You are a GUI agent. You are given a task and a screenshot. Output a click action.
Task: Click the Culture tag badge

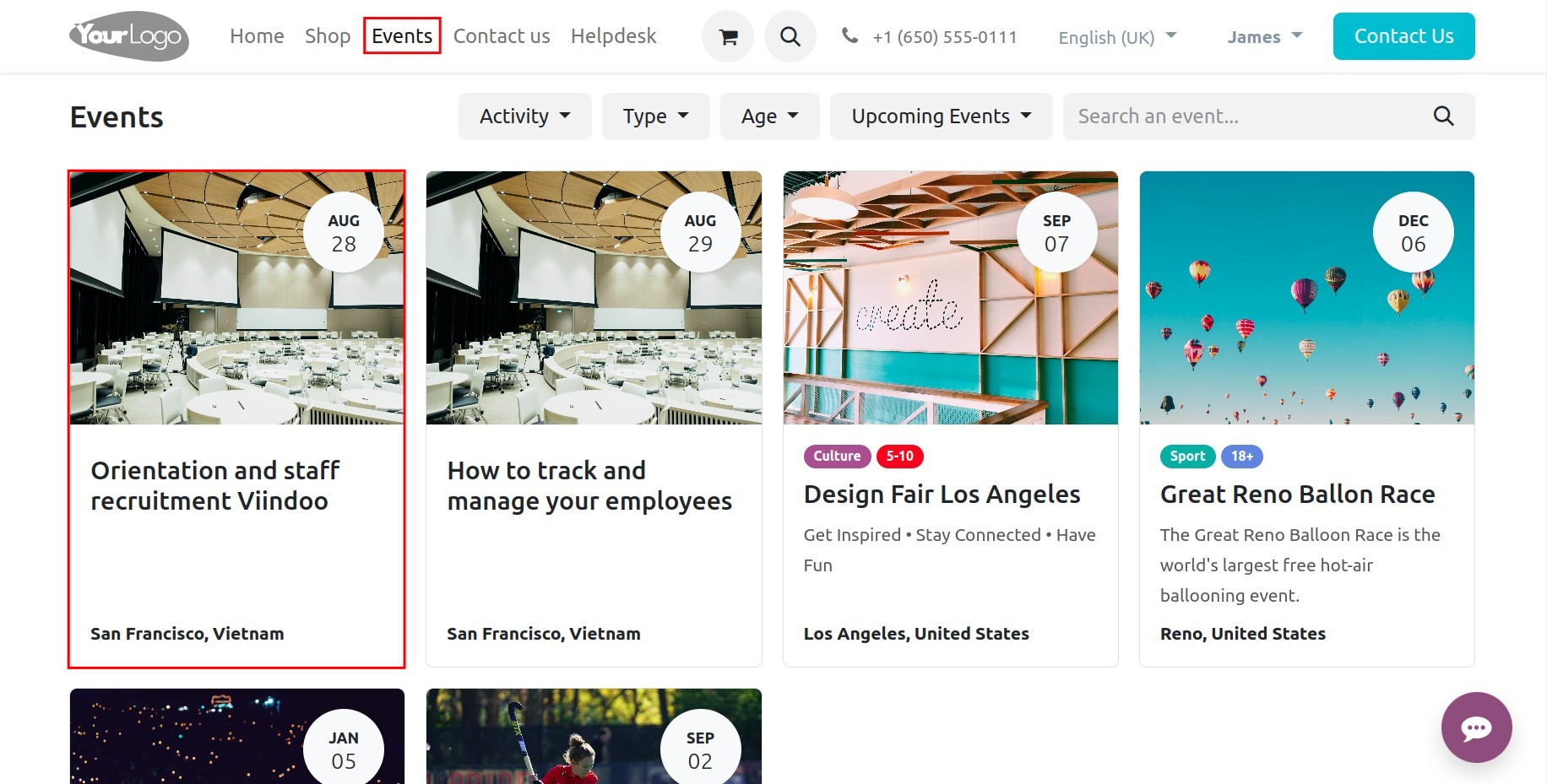[x=837, y=456]
